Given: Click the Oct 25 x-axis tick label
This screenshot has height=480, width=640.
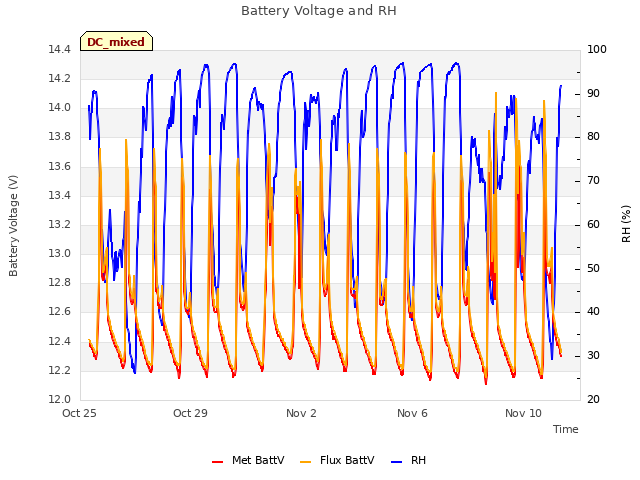Looking at the screenshot, I should click(79, 413).
